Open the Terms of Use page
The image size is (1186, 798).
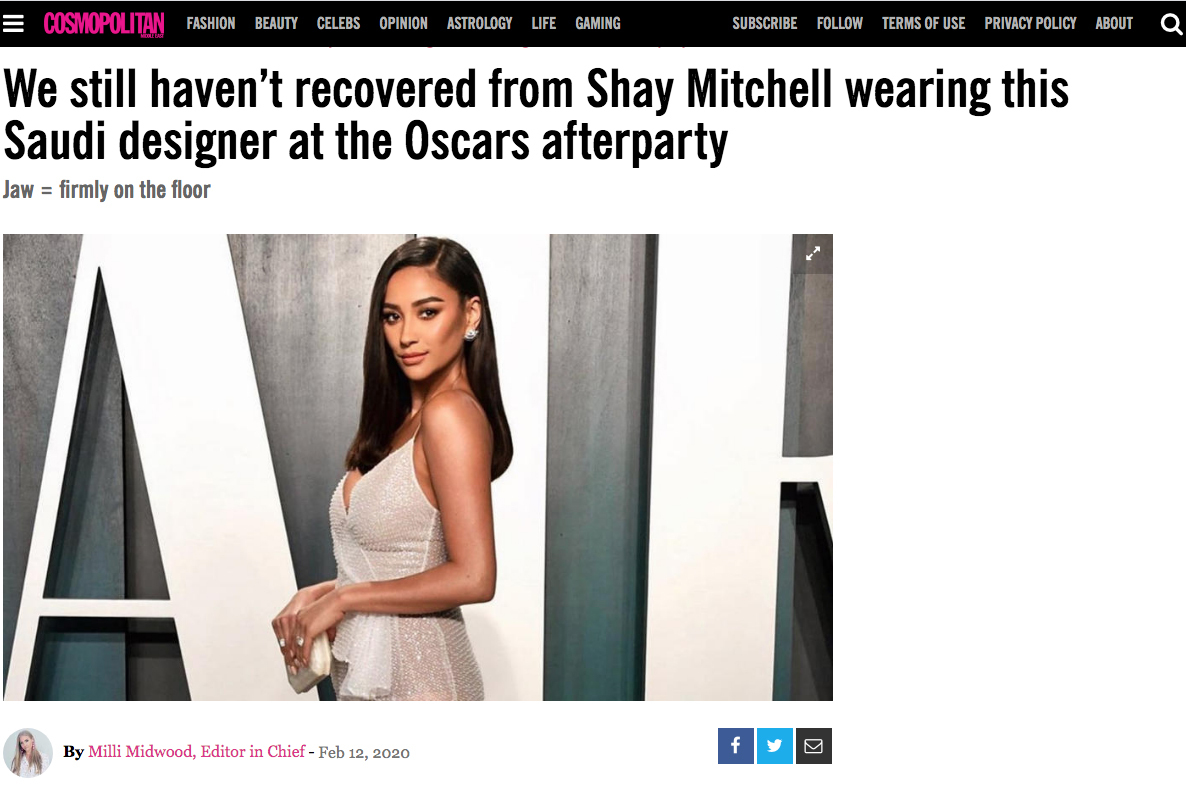click(924, 23)
